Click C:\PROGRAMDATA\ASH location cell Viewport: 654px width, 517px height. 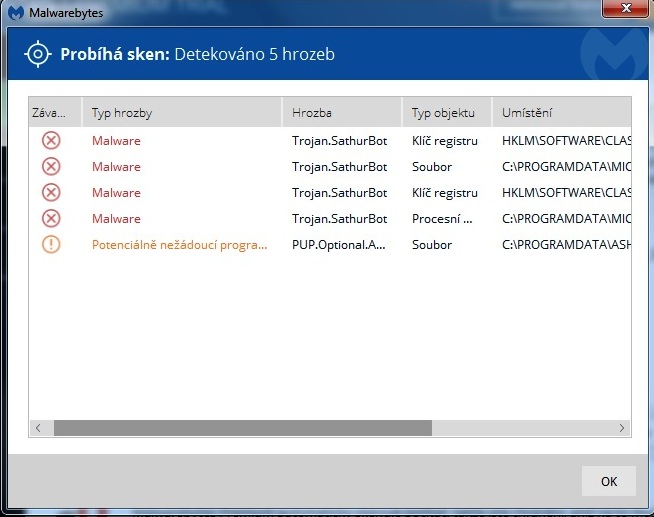coord(566,245)
